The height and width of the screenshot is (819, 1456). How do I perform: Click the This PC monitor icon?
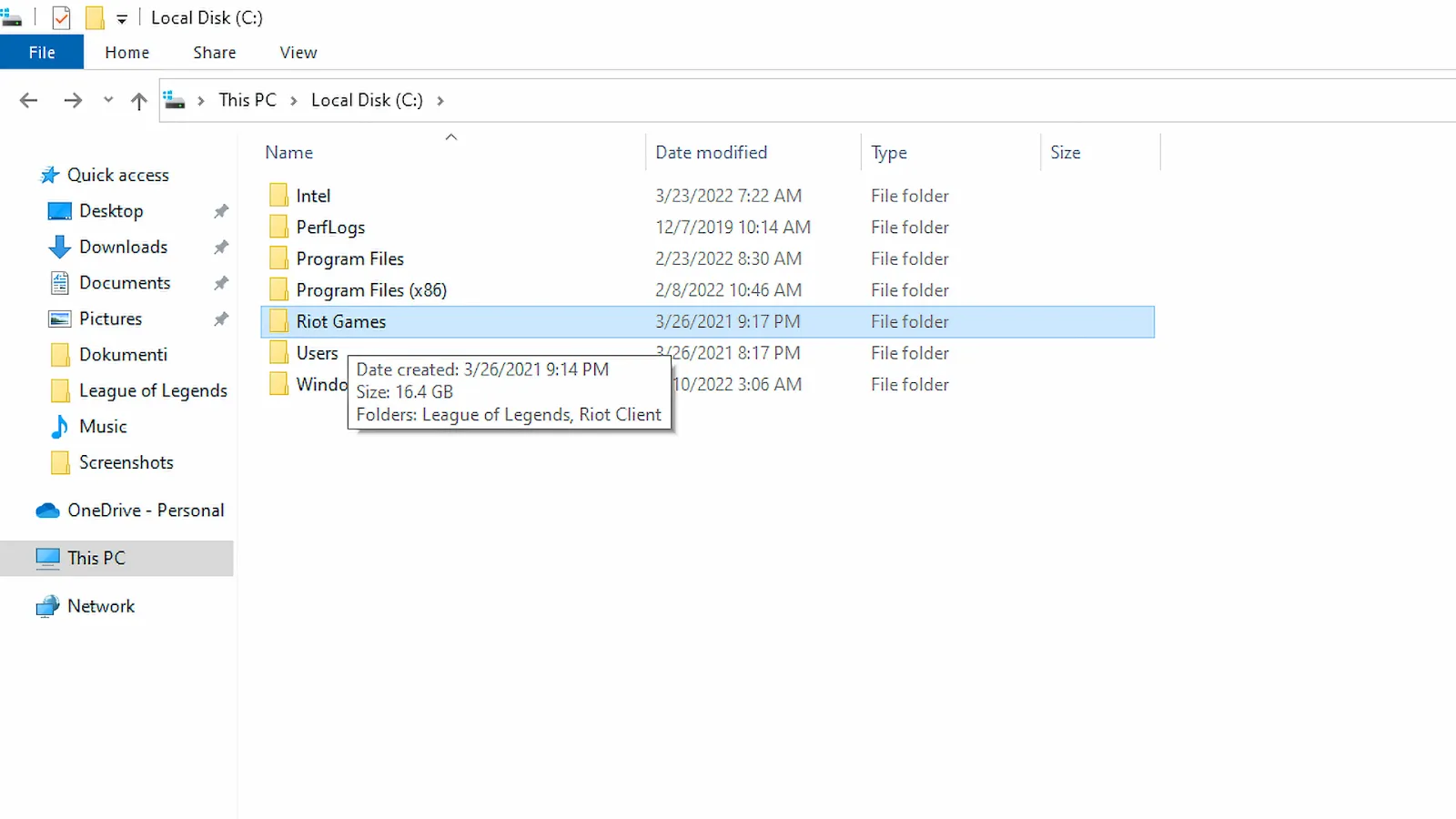point(47,559)
